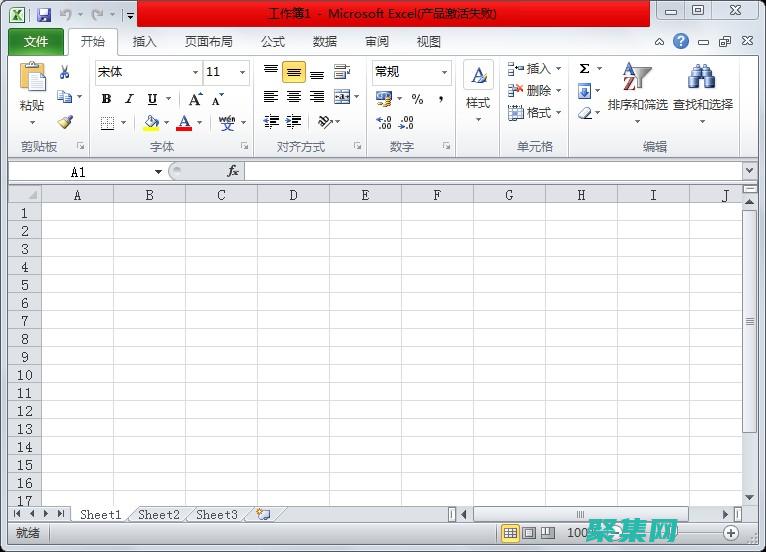The height and width of the screenshot is (552, 766).
Task: Open the 文件 File tab
Action: click(36, 42)
